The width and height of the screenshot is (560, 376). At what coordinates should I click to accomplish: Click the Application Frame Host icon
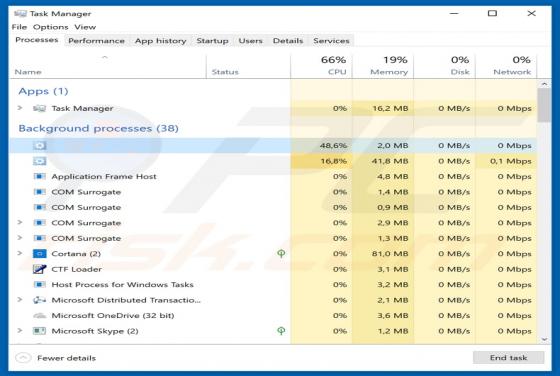pyautogui.click(x=39, y=176)
